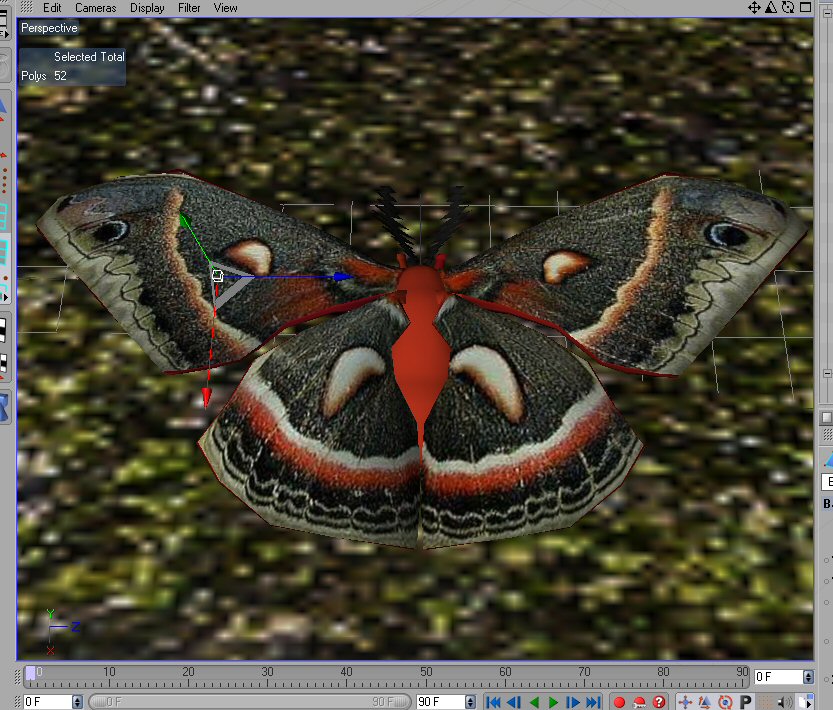Jump to the start of animation

[x=493, y=702]
